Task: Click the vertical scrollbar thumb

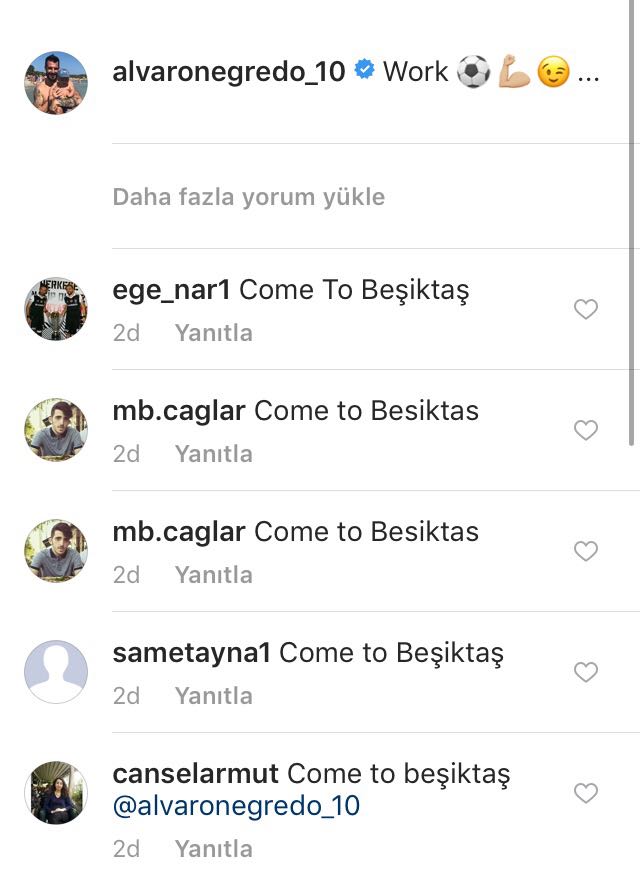Action: (632, 223)
